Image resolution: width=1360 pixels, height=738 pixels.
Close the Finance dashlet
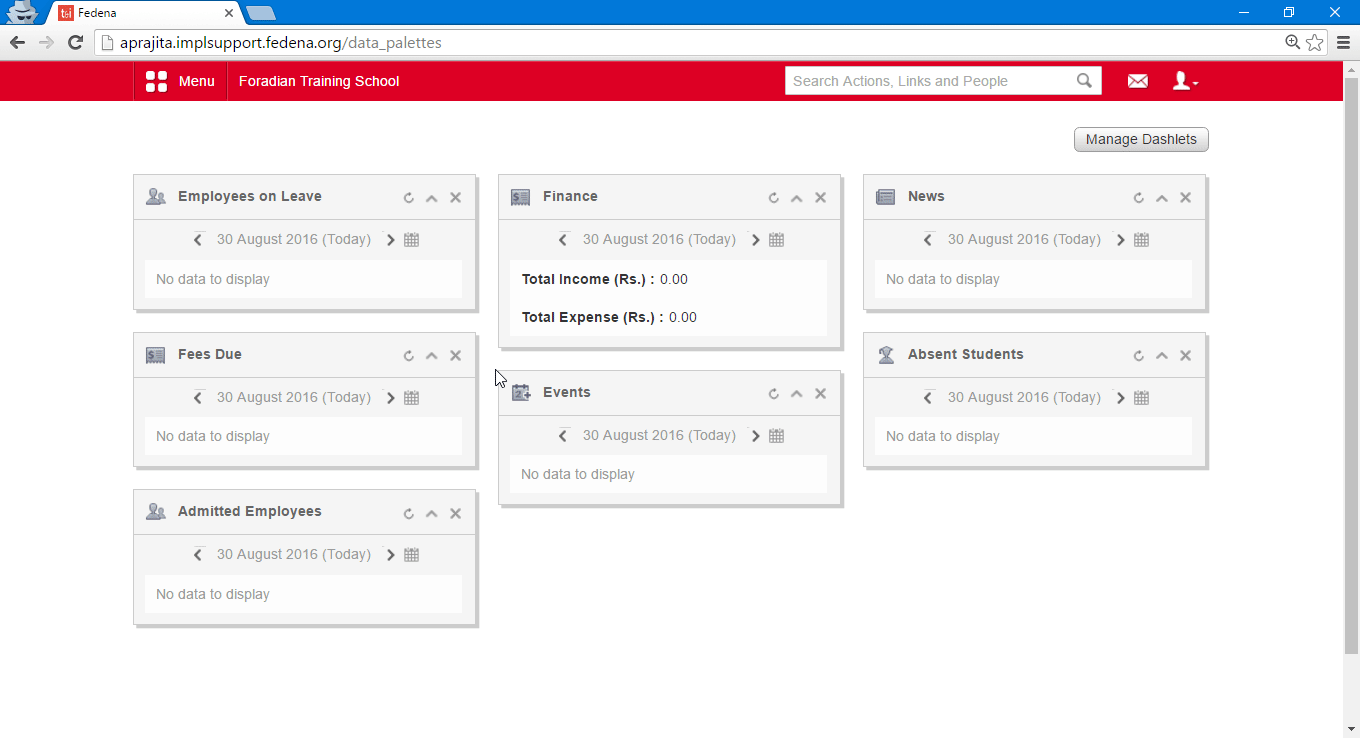click(821, 198)
